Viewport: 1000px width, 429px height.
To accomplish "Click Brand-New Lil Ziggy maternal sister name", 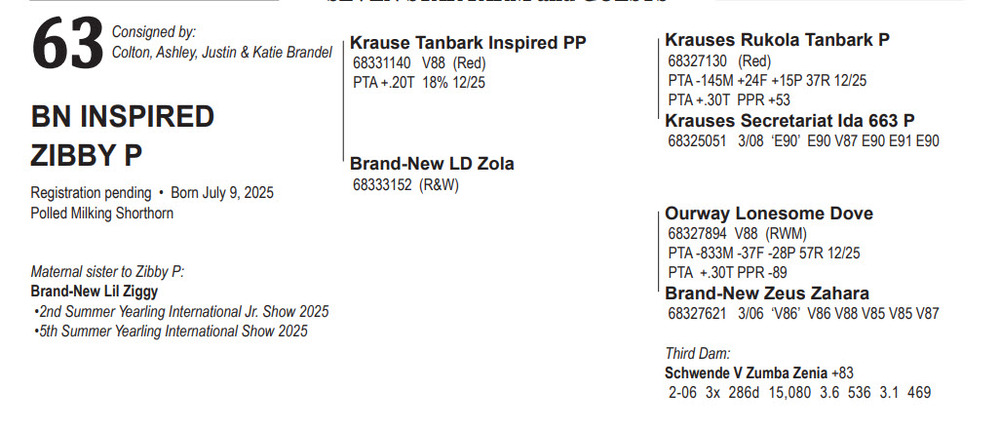I will click(94, 291).
